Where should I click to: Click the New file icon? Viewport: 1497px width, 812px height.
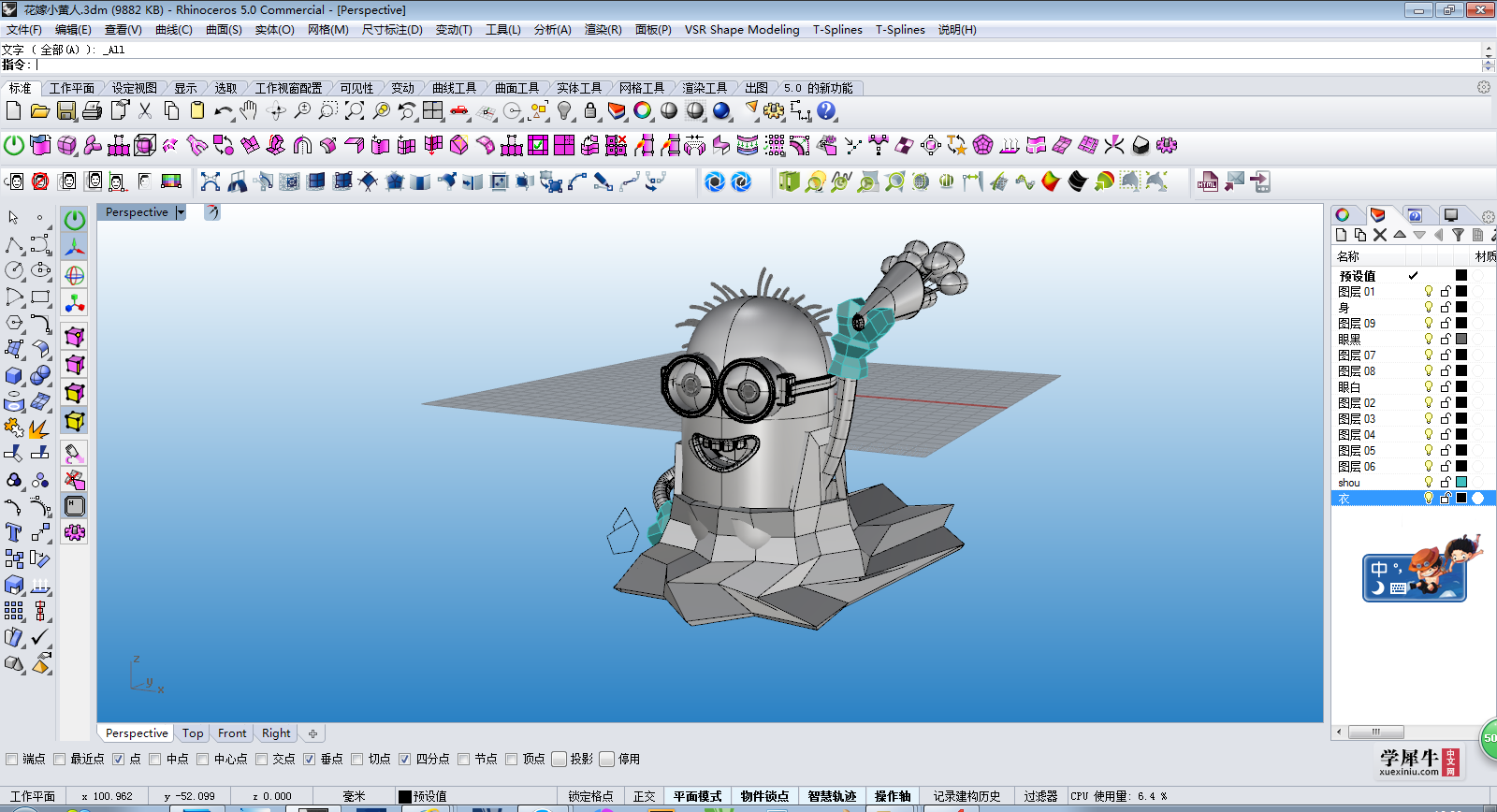tap(13, 110)
